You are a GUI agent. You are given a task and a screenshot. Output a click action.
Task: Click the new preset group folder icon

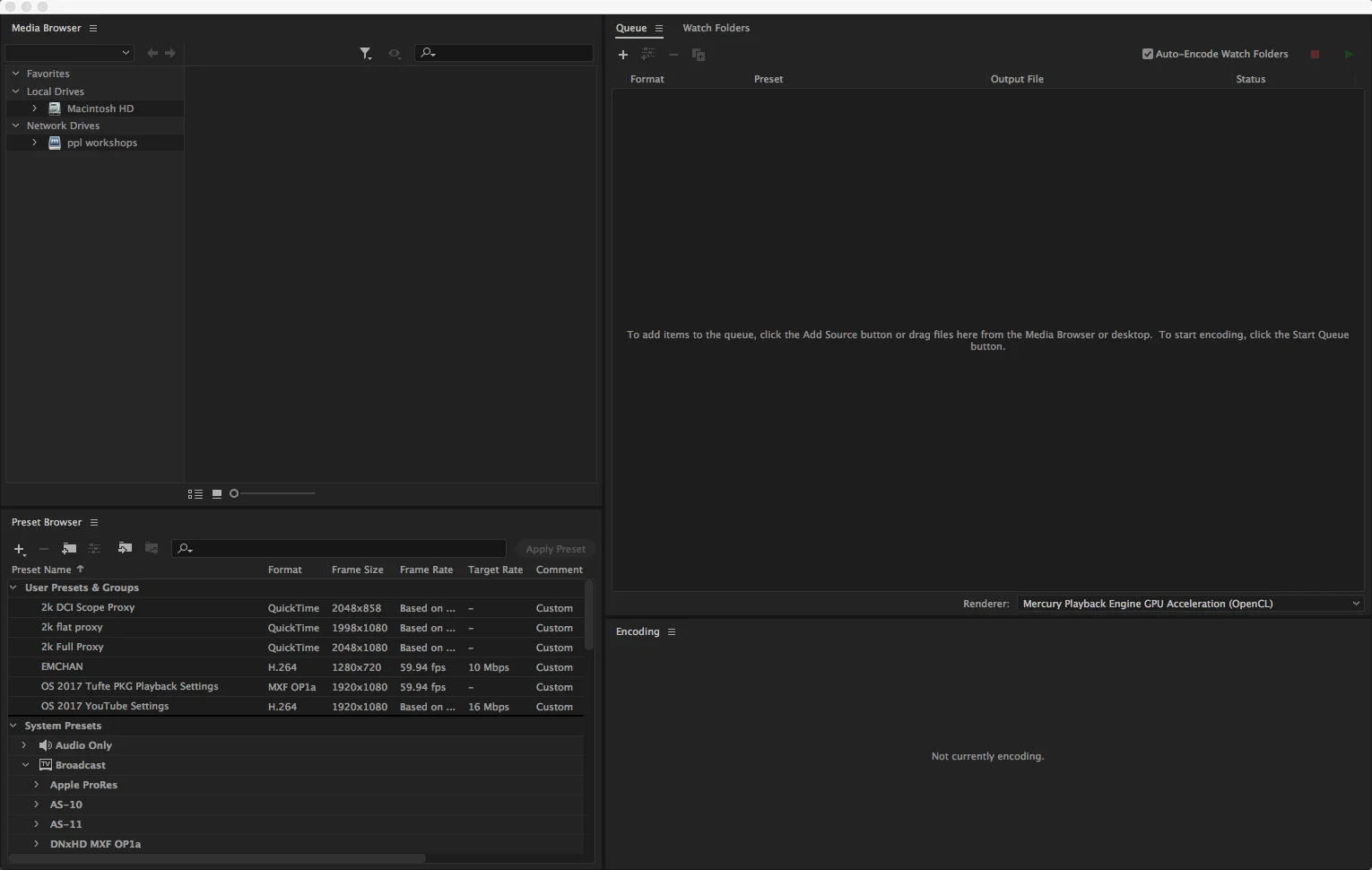tap(69, 548)
